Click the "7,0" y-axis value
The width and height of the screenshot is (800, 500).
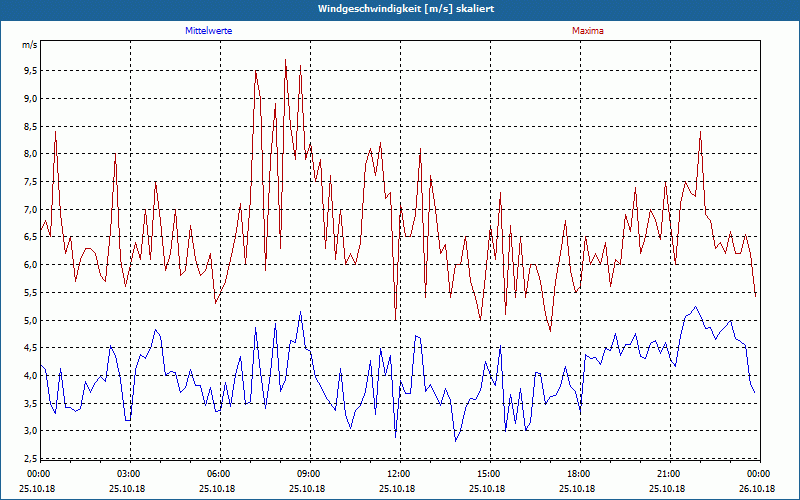31,209
